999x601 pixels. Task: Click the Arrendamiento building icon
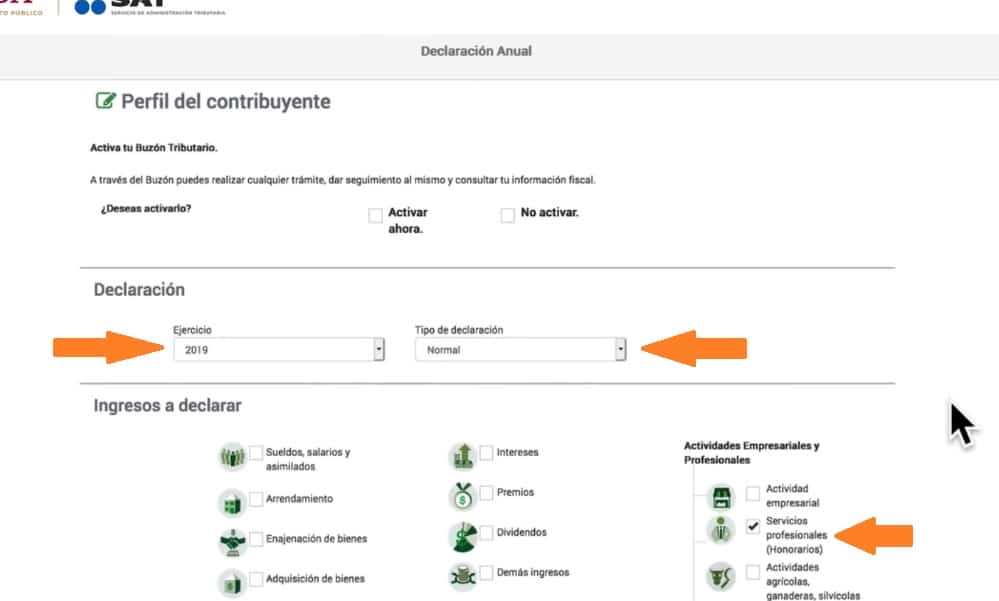pyautogui.click(x=232, y=500)
